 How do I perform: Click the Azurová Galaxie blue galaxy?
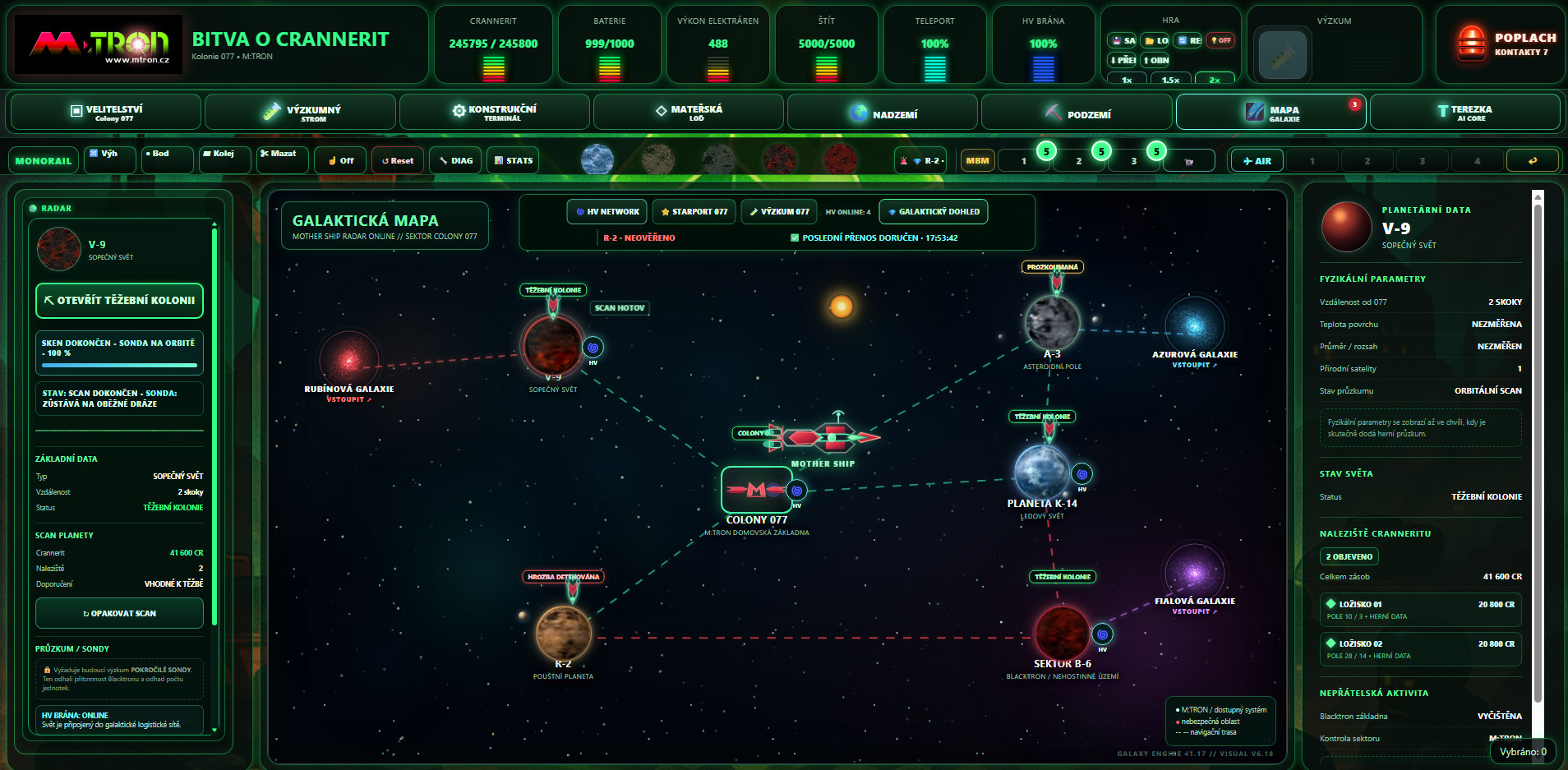(1195, 325)
